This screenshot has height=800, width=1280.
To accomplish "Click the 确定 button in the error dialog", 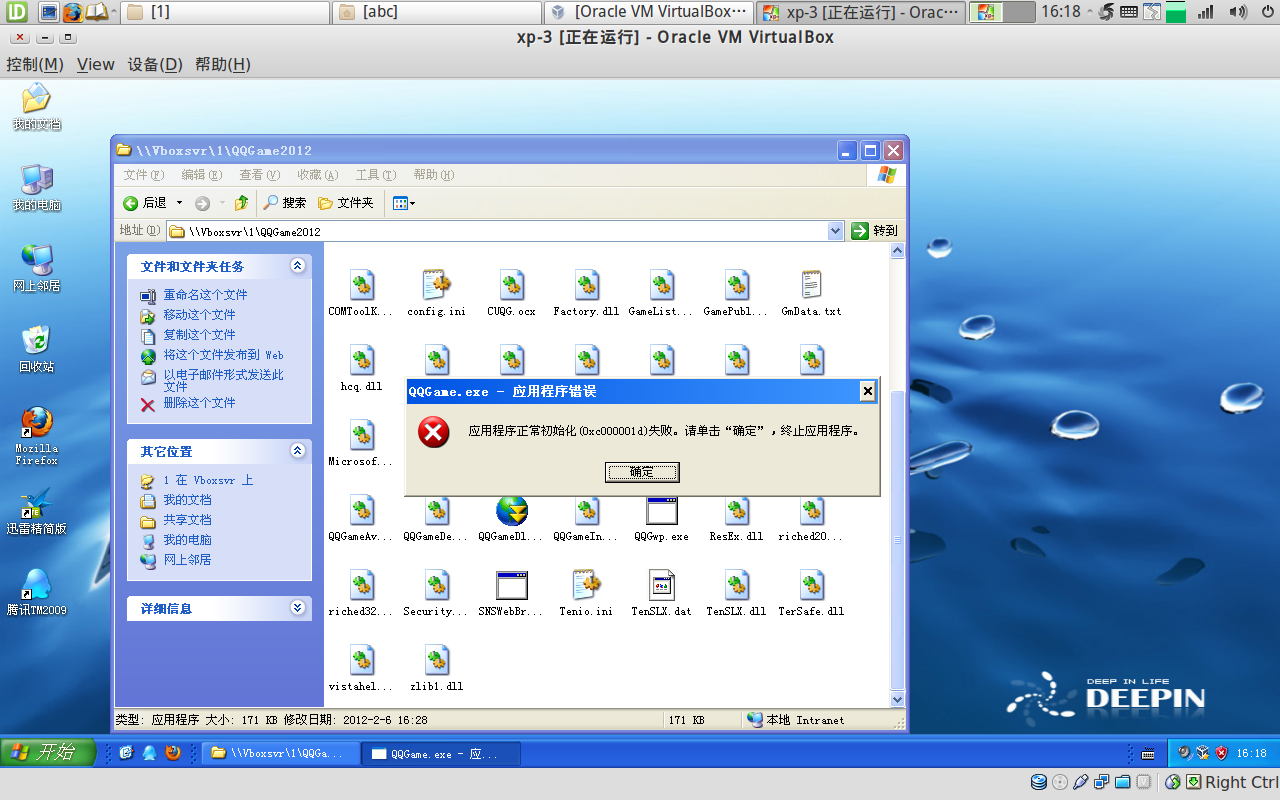I will [642, 472].
